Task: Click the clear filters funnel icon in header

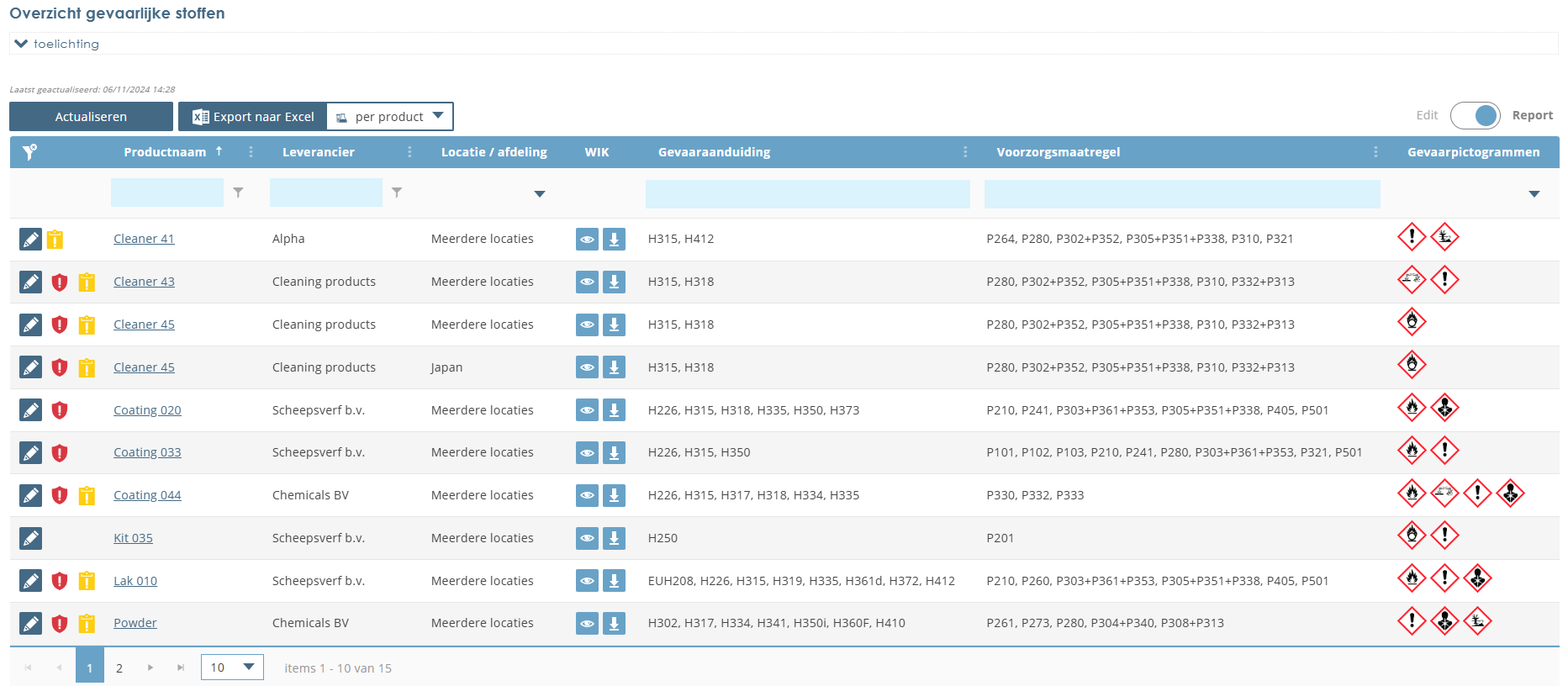Action: tap(29, 152)
